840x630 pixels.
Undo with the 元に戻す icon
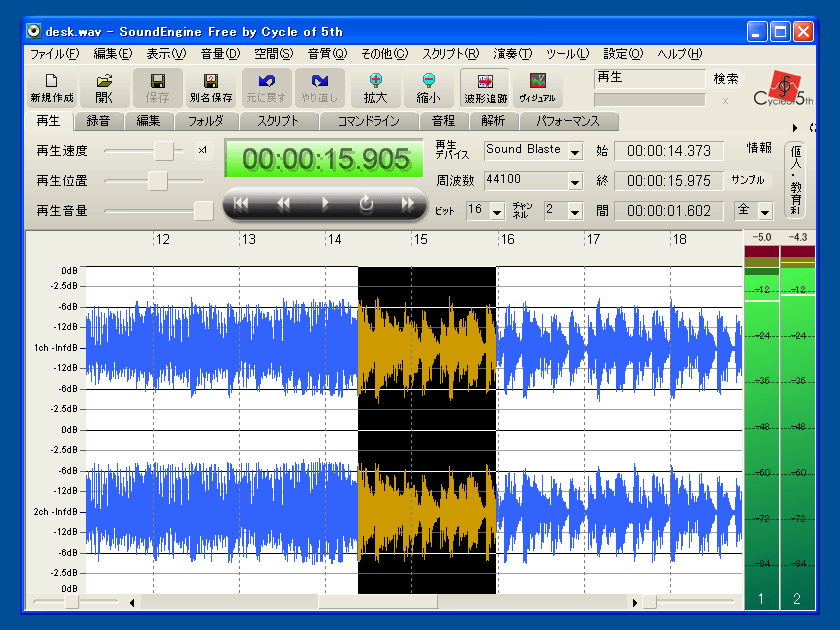click(x=266, y=88)
